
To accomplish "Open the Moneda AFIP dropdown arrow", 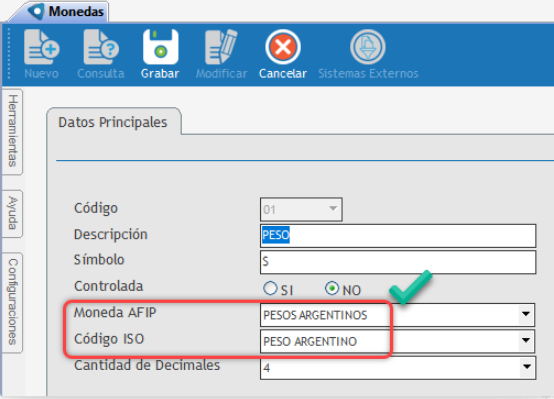I will [526, 314].
